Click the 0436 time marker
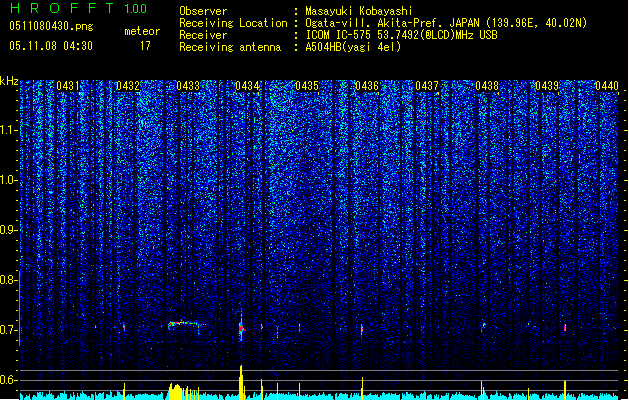 (367, 86)
